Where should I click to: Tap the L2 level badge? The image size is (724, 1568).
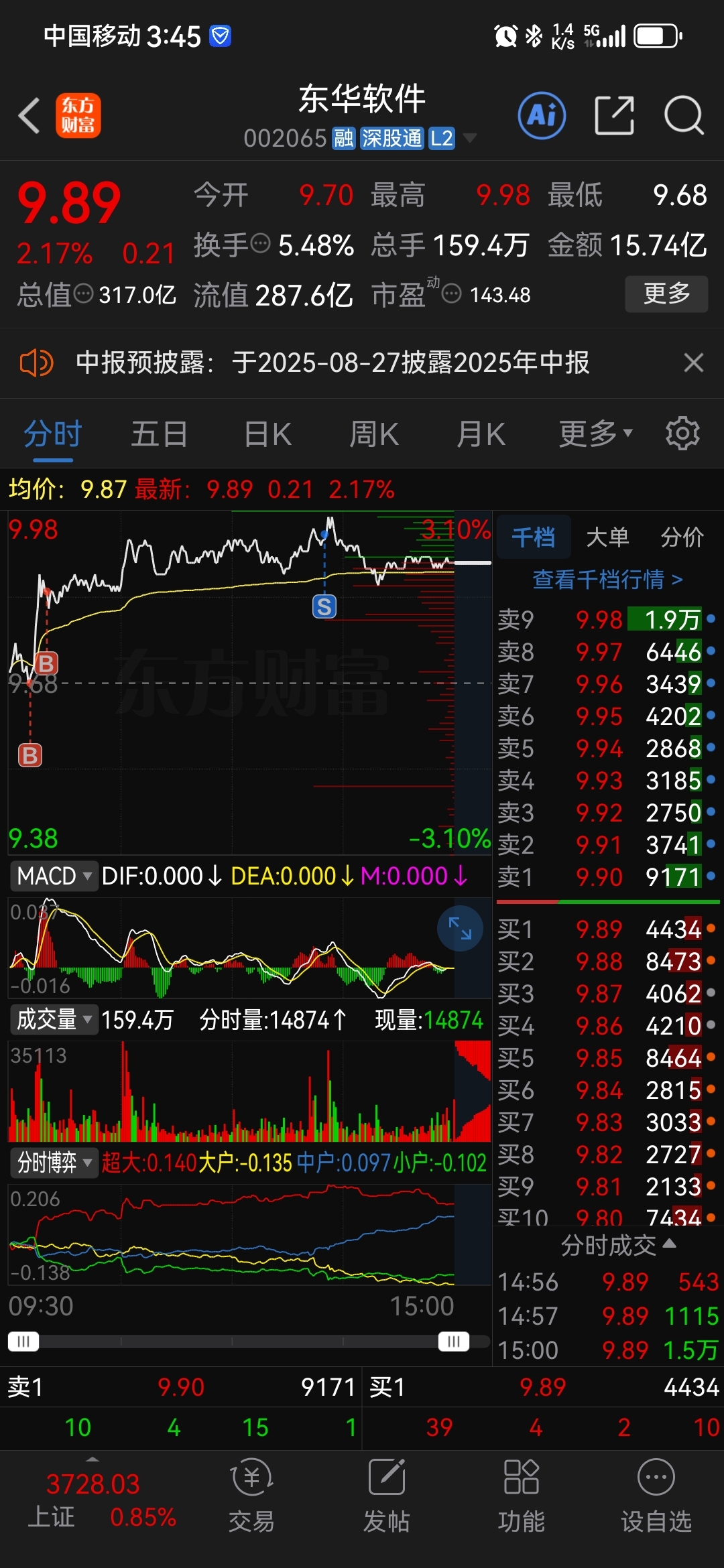[442, 138]
